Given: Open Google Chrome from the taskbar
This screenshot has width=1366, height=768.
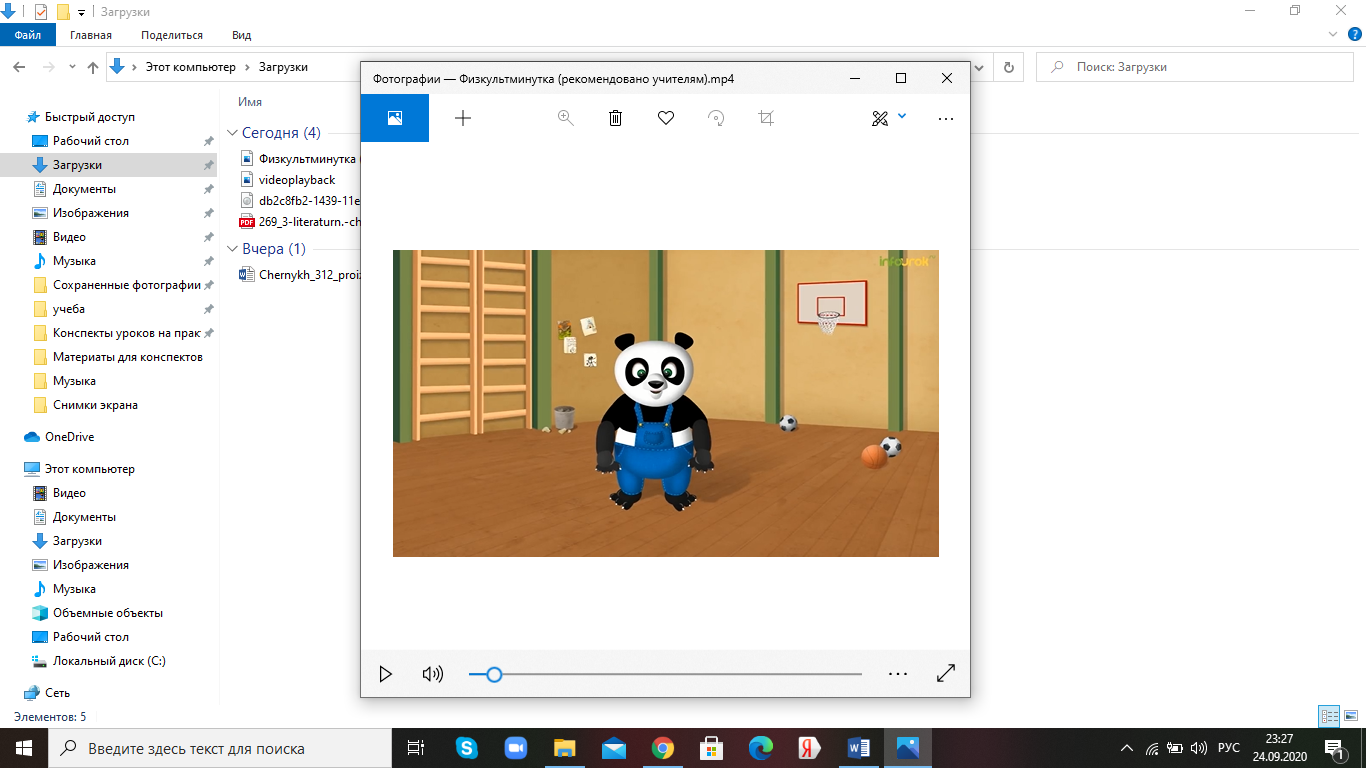Looking at the screenshot, I should [x=662, y=748].
